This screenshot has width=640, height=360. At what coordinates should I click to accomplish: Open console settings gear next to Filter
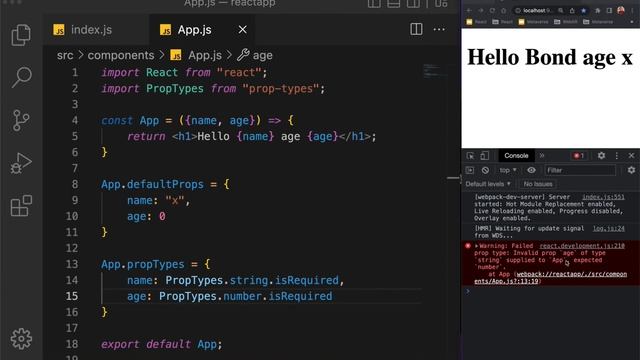point(631,170)
